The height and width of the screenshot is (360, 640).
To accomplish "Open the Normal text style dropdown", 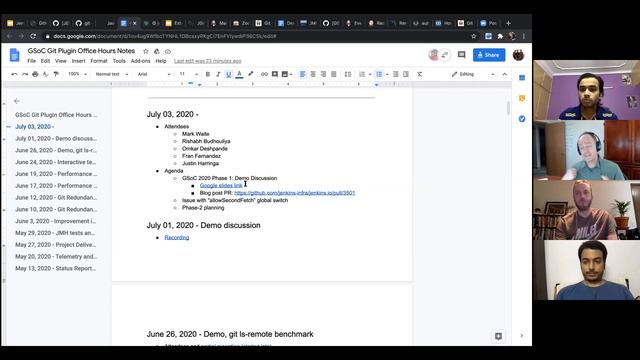I will tap(112, 74).
